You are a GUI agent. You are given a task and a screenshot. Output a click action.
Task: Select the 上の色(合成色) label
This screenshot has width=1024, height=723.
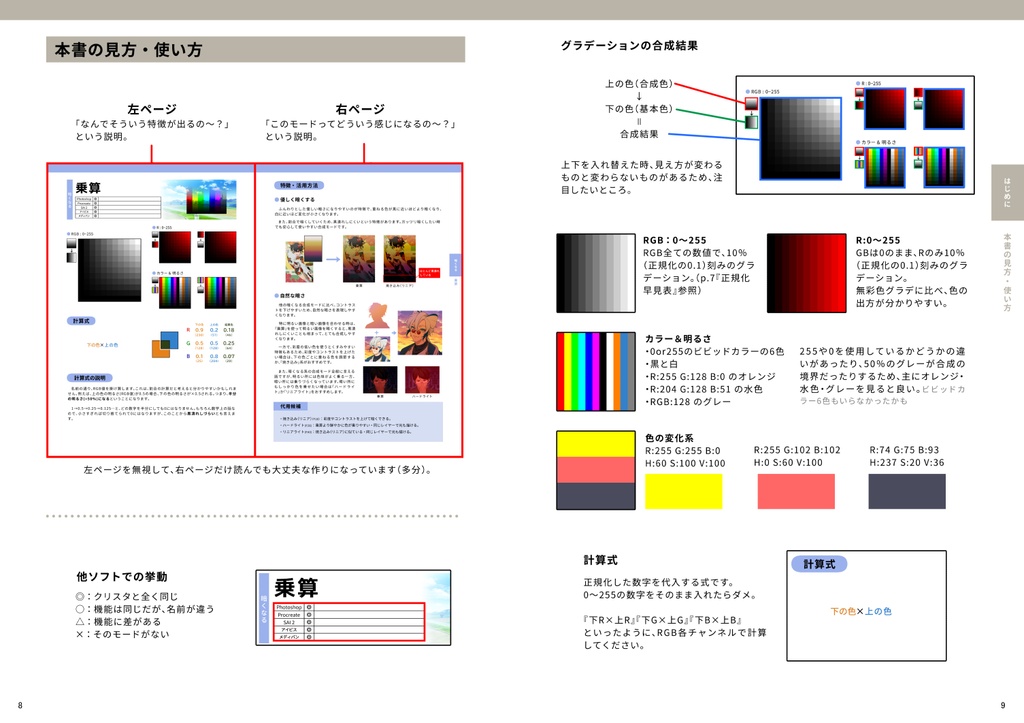click(x=639, y=84)
